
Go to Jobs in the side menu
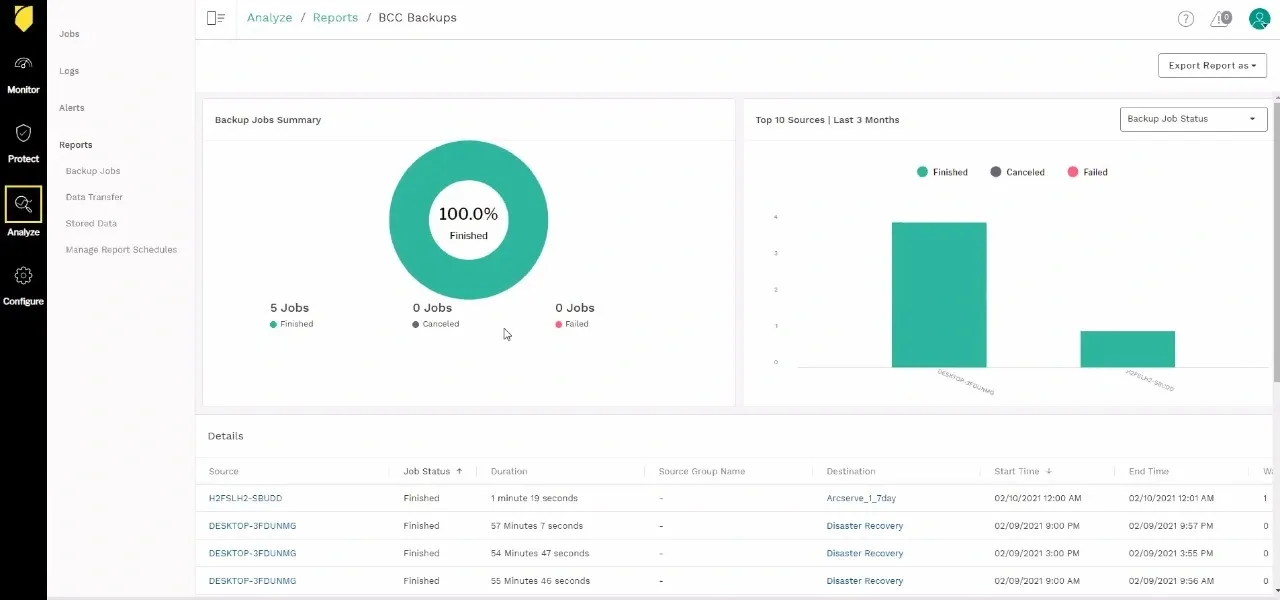point(69,34)
